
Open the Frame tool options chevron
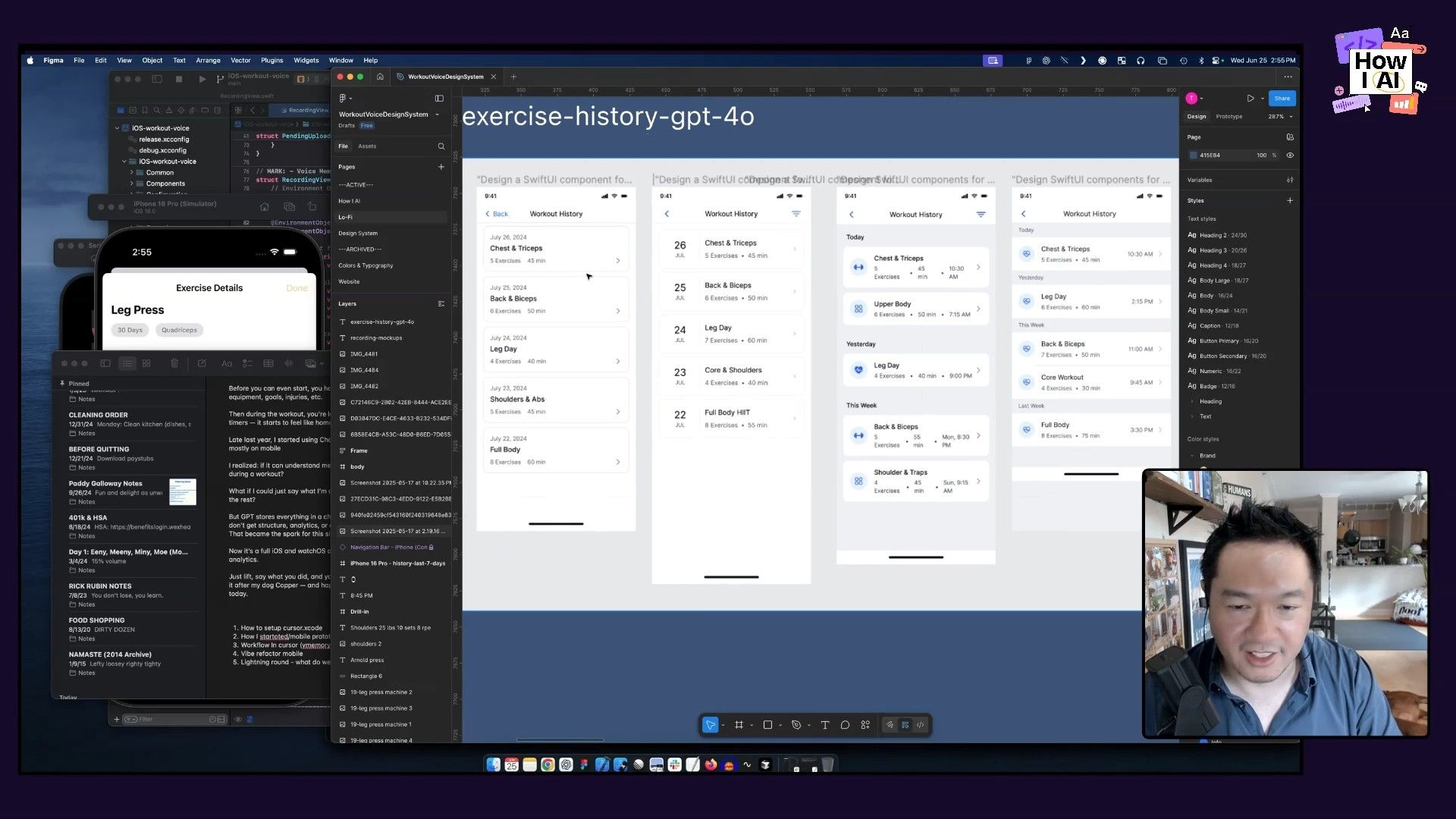point(752,726)
